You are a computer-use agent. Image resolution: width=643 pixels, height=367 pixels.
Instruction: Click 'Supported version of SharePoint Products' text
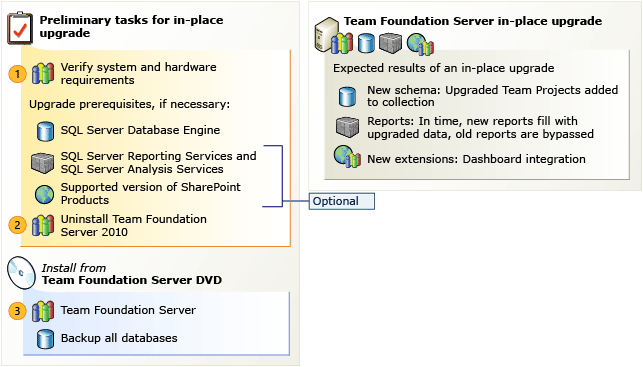pyautogui.click(x=150, y=194)
